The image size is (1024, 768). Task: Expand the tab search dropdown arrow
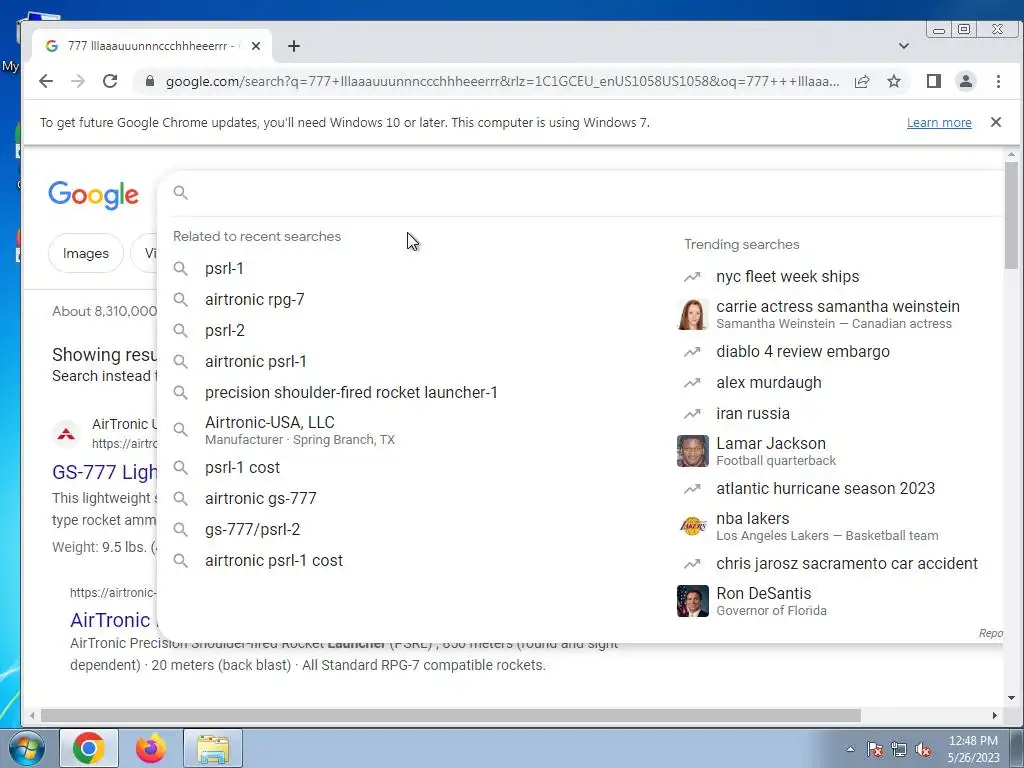[904, 46]
